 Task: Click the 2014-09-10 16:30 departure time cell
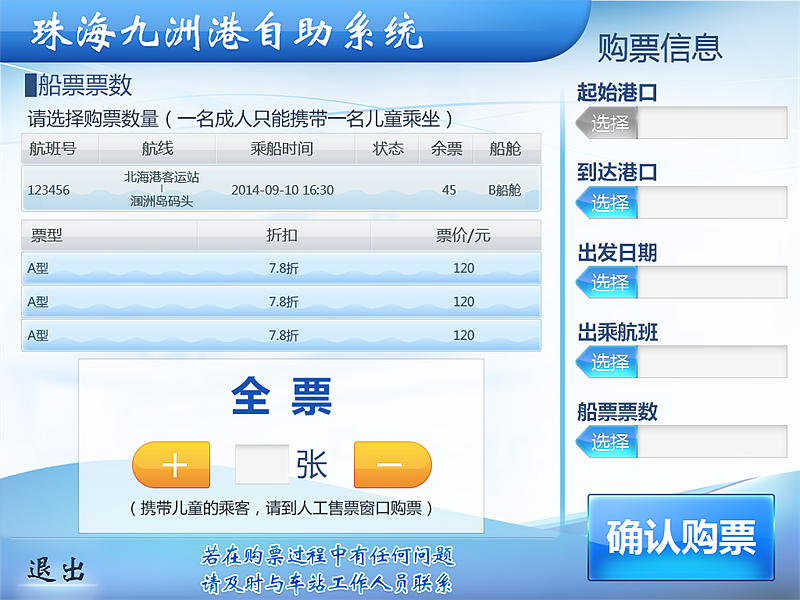click(282, 190)
